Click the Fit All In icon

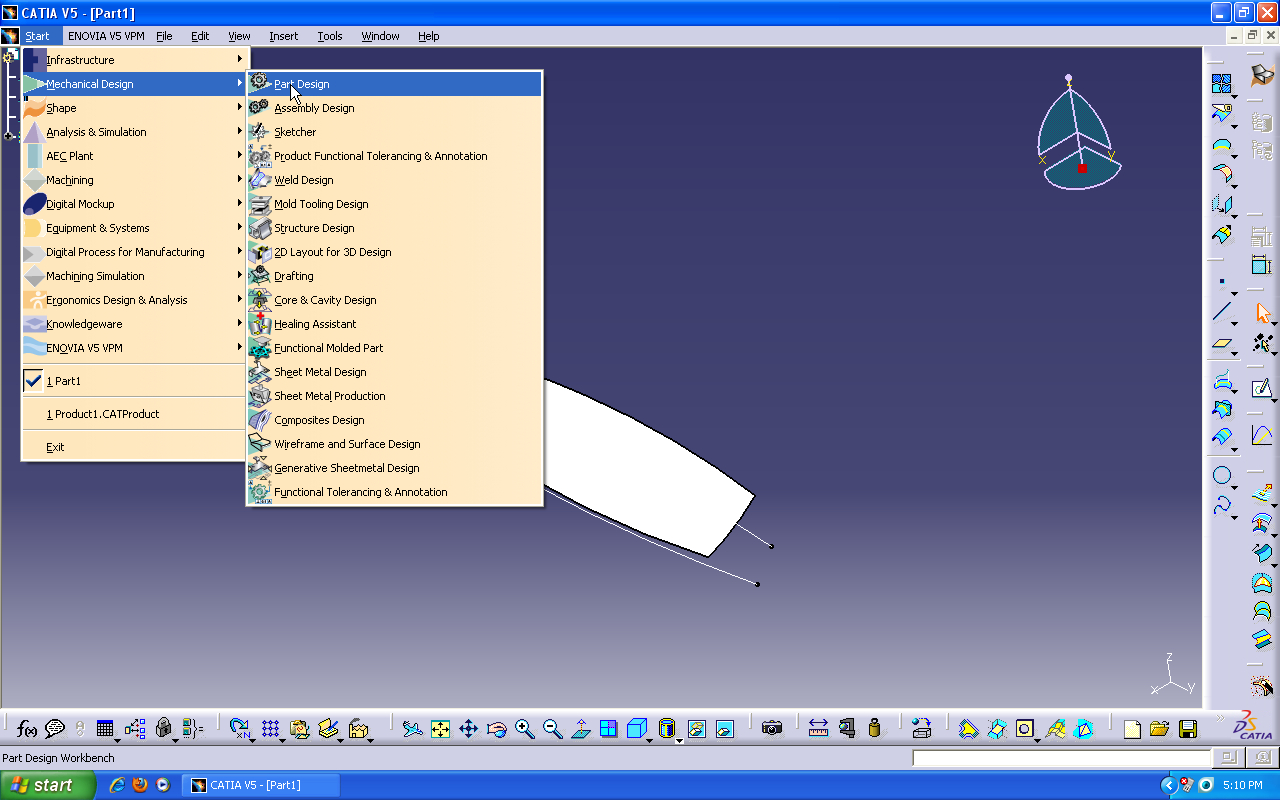pyautogui.click(x=440, y=729)
